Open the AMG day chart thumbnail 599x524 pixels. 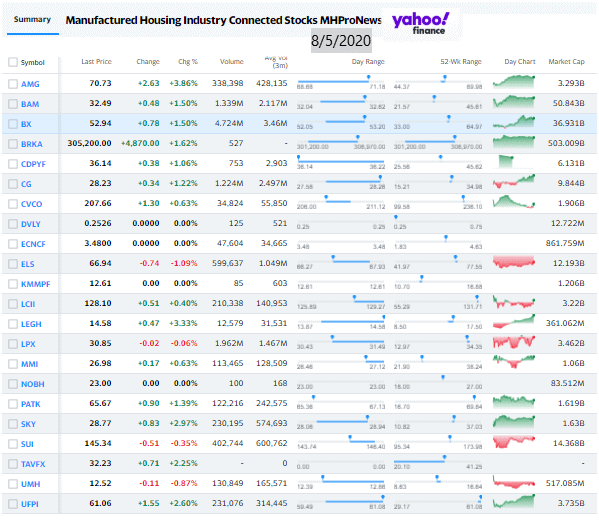514,82
